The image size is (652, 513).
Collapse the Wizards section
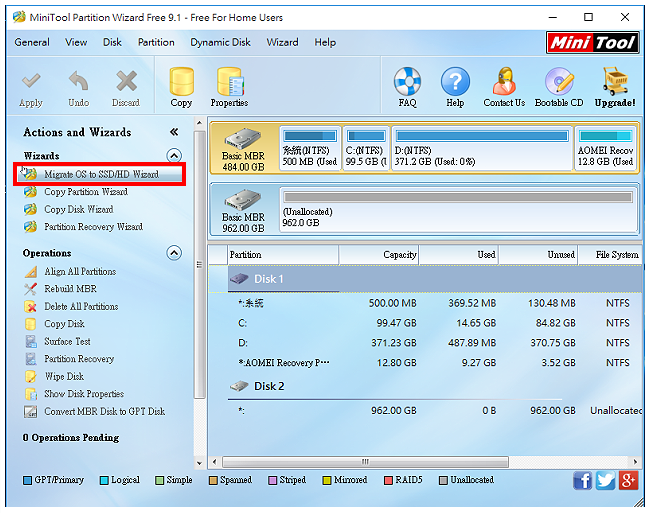[x=174, y=156]
